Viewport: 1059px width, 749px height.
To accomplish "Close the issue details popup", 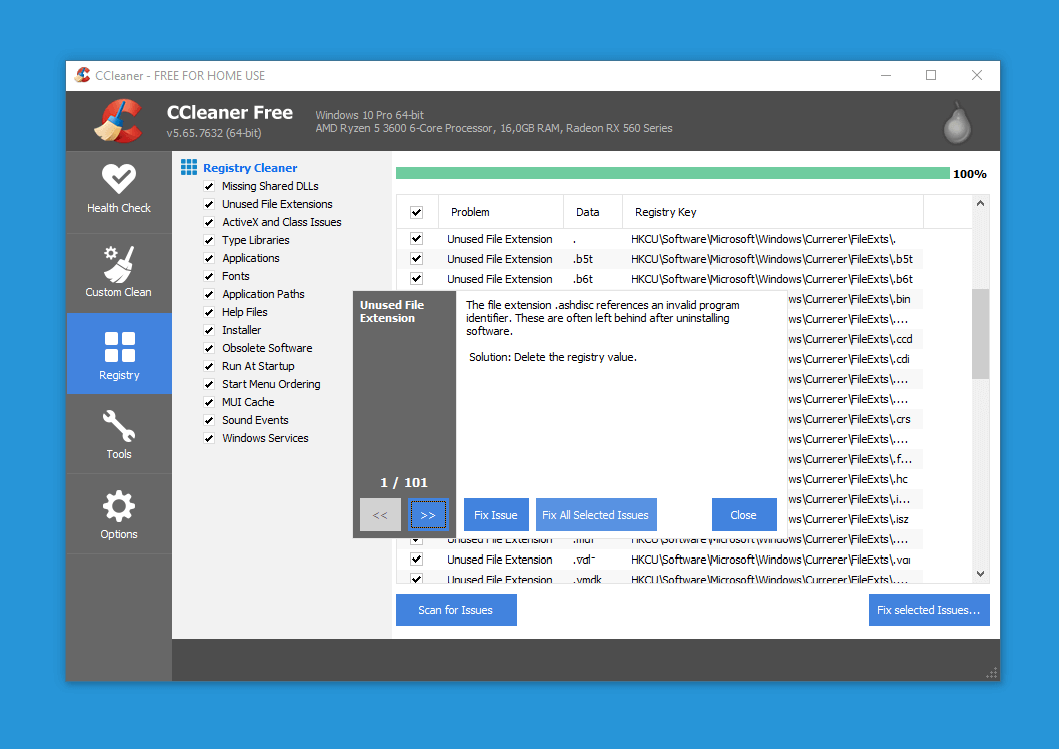I will click(744, 515).
